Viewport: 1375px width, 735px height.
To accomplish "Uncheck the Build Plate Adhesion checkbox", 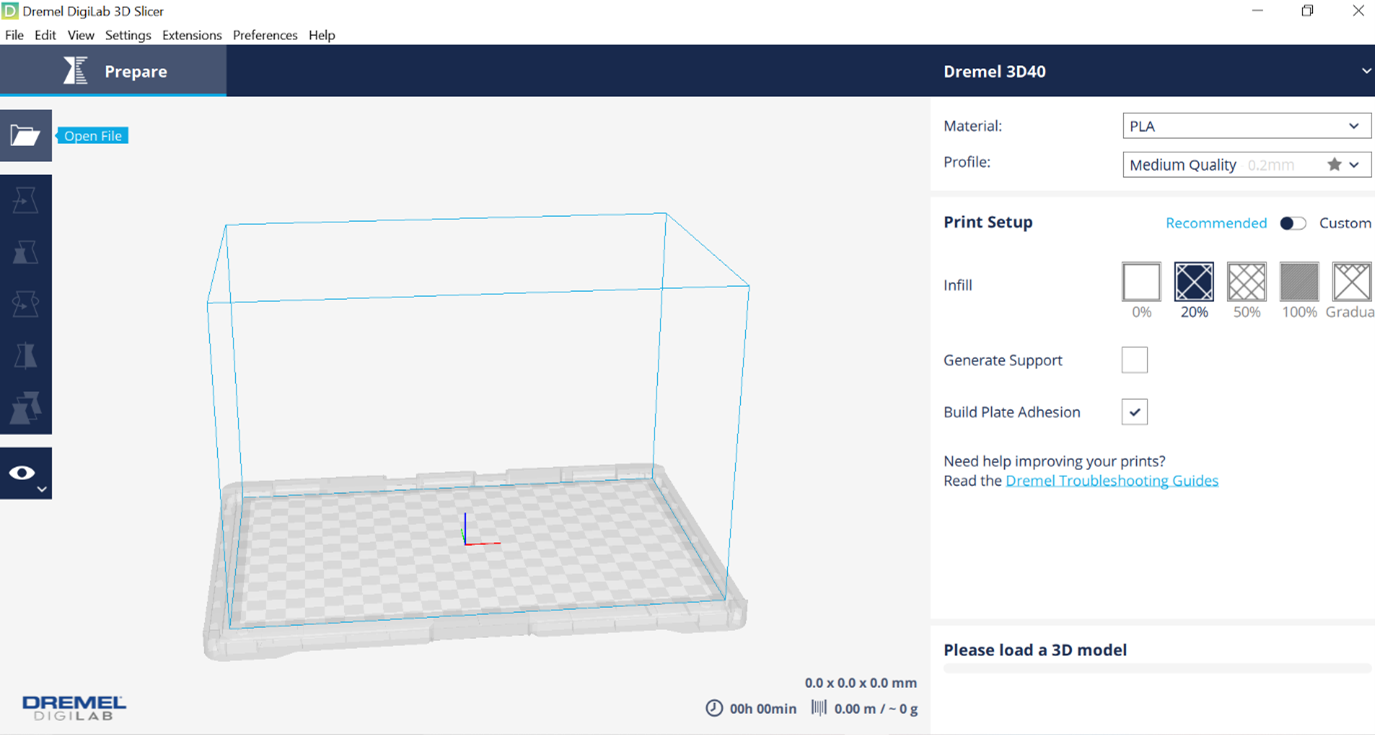I will click(x=1134, y=412).
